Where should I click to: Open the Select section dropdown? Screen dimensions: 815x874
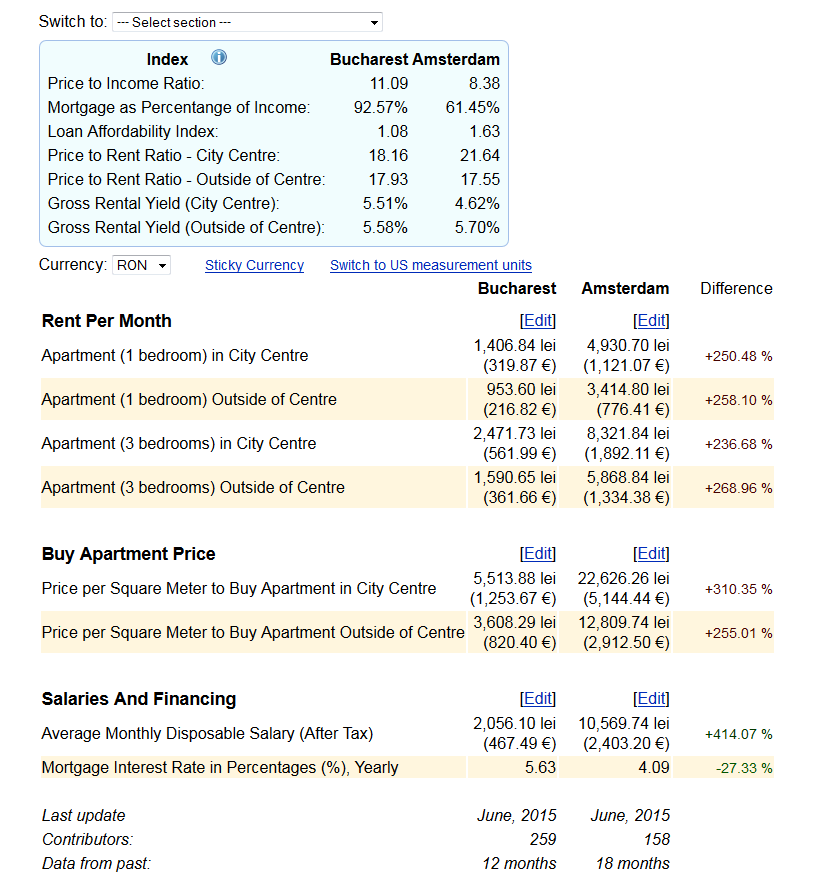coord(247,22)
